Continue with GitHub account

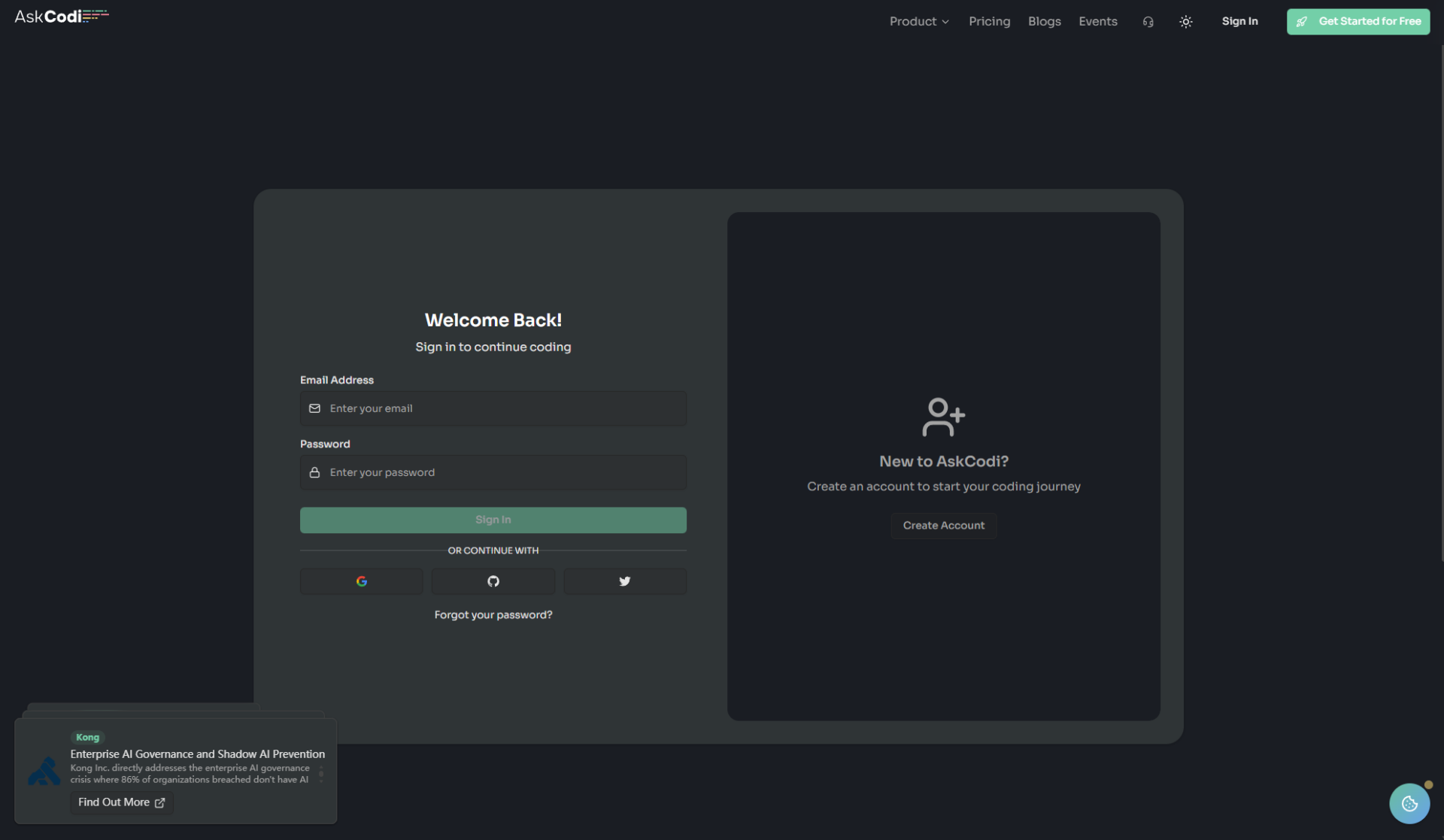(493, 581)
